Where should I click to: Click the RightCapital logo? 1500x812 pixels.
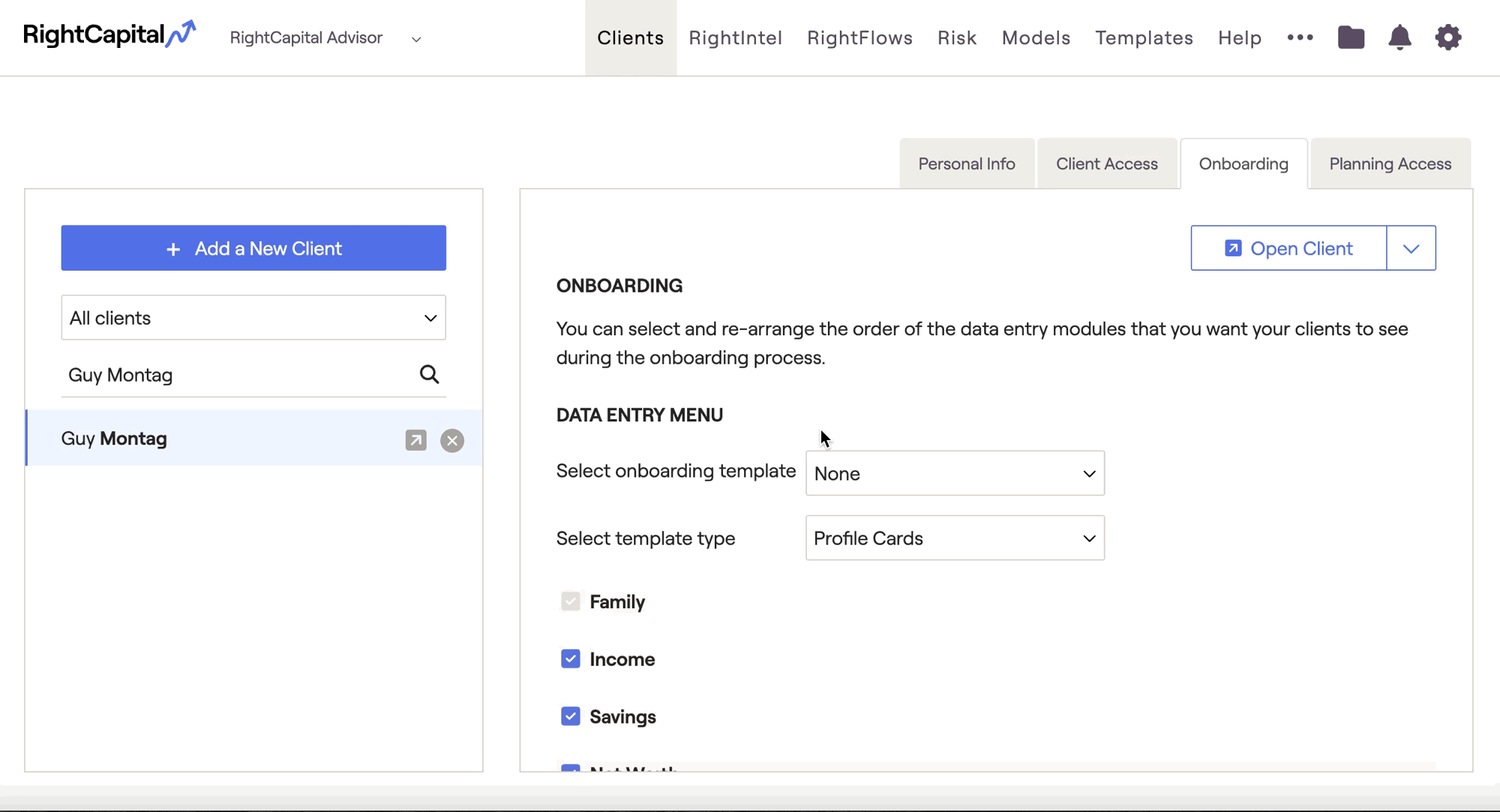pyautogui.click(x=109, y=34)
